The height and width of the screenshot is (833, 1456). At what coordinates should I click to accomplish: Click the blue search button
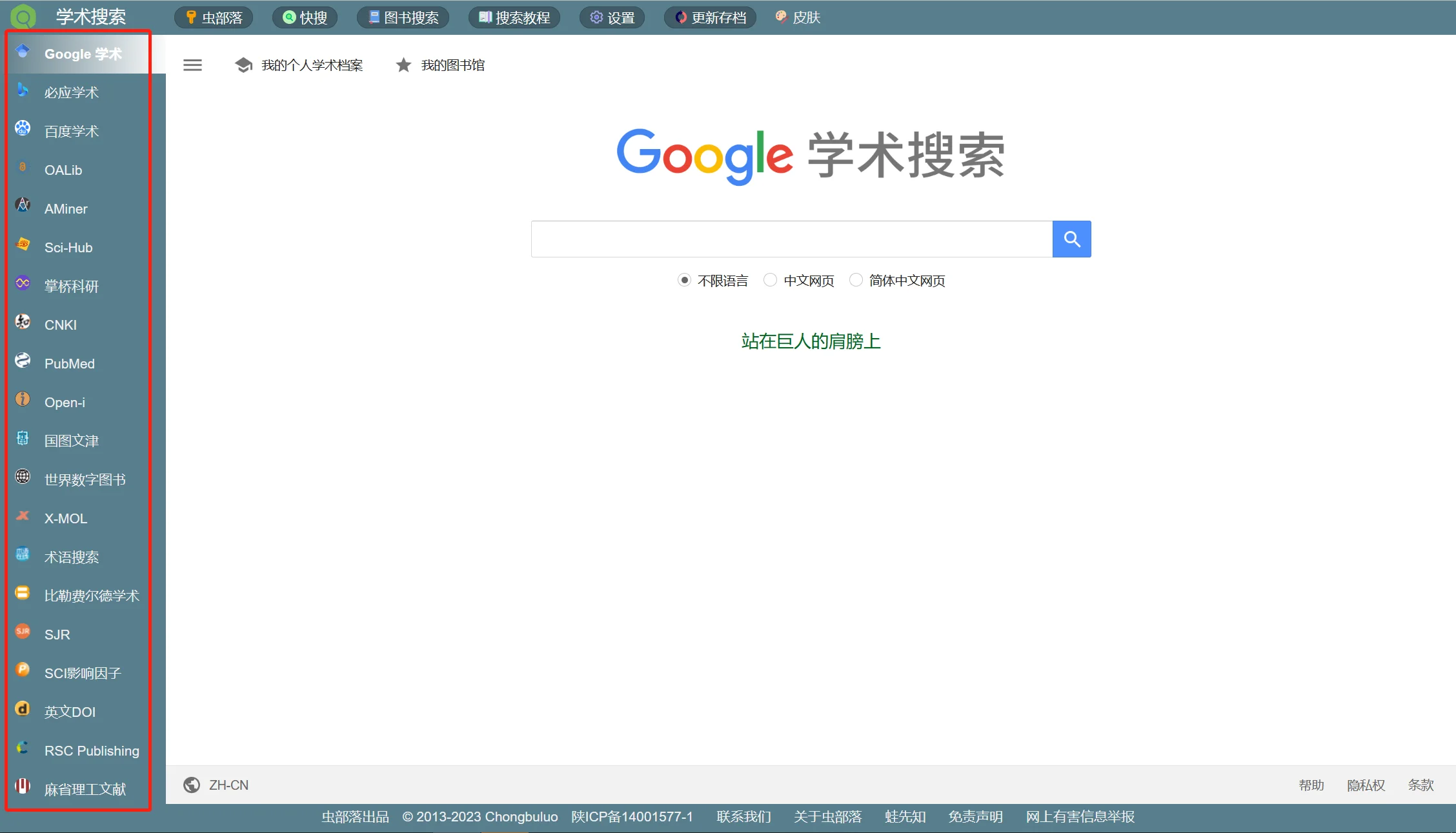click(1071, 239)
